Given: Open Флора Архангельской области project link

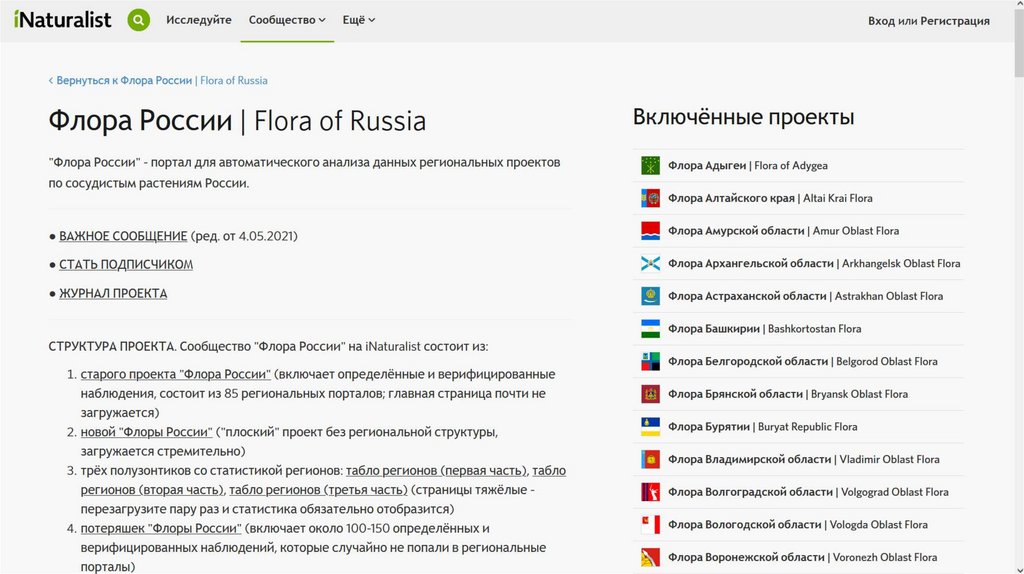Looking at the screenshot, I should pos(814,264).
